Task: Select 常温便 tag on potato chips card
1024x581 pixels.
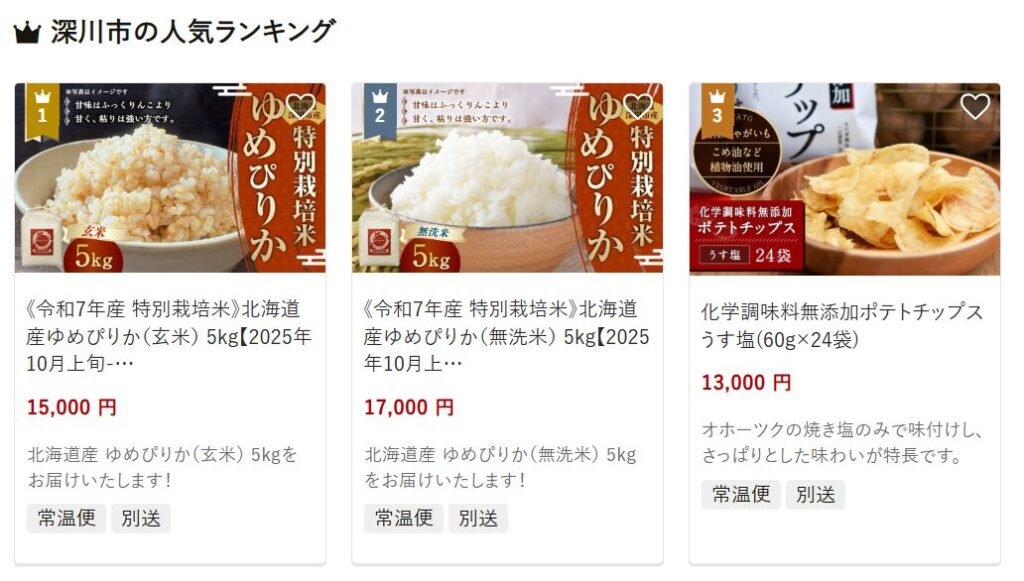Action: coord(741,494)
